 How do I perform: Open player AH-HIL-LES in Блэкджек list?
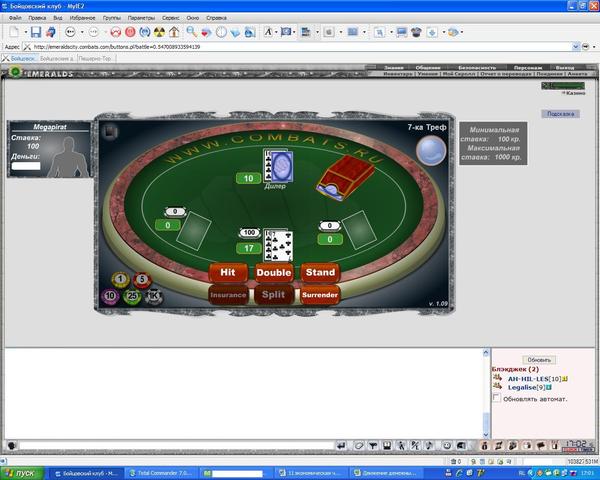528,379
